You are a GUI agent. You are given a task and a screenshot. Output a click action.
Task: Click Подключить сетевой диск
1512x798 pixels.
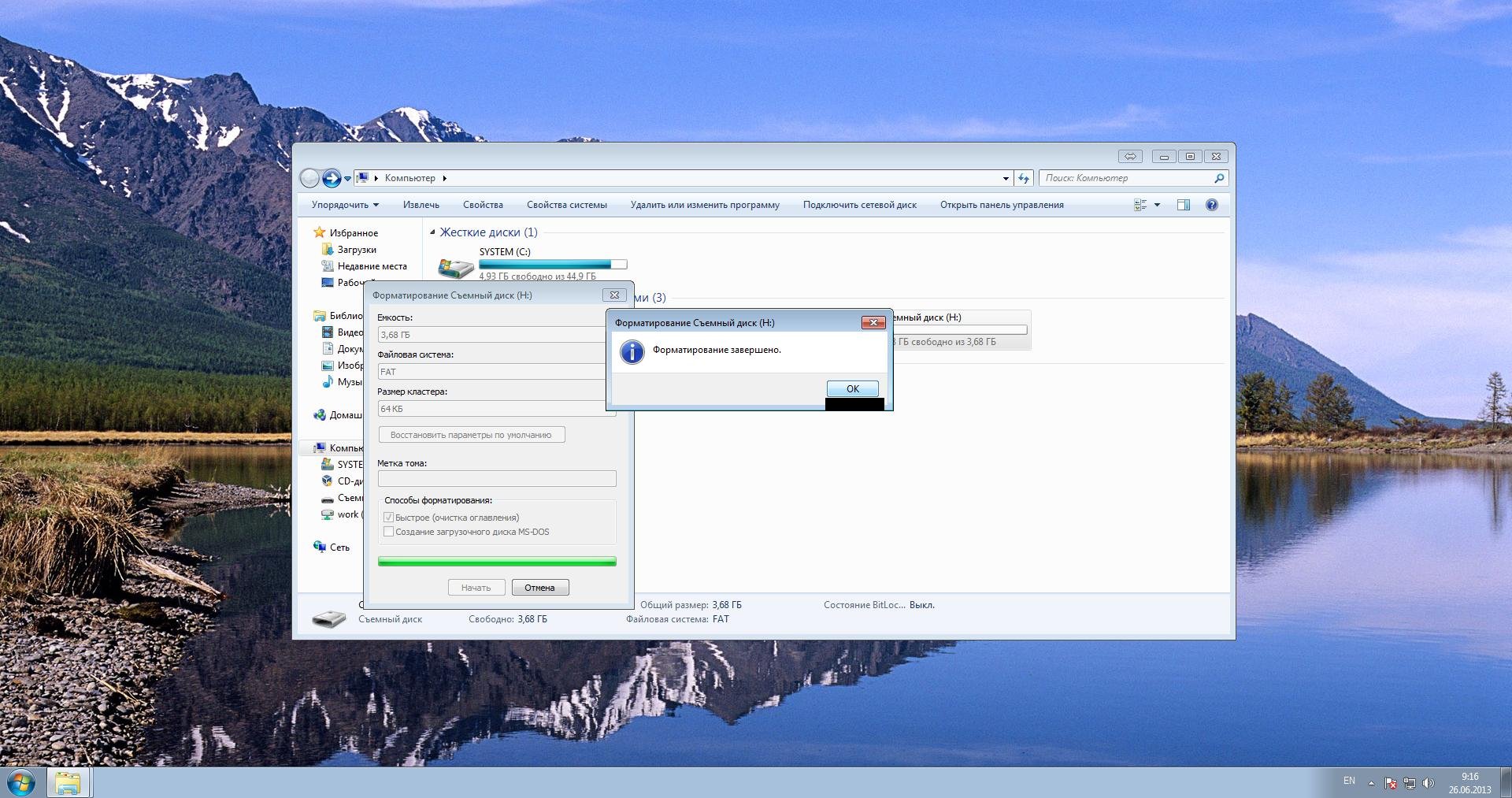pyautogui.click(x=860, y=205)
